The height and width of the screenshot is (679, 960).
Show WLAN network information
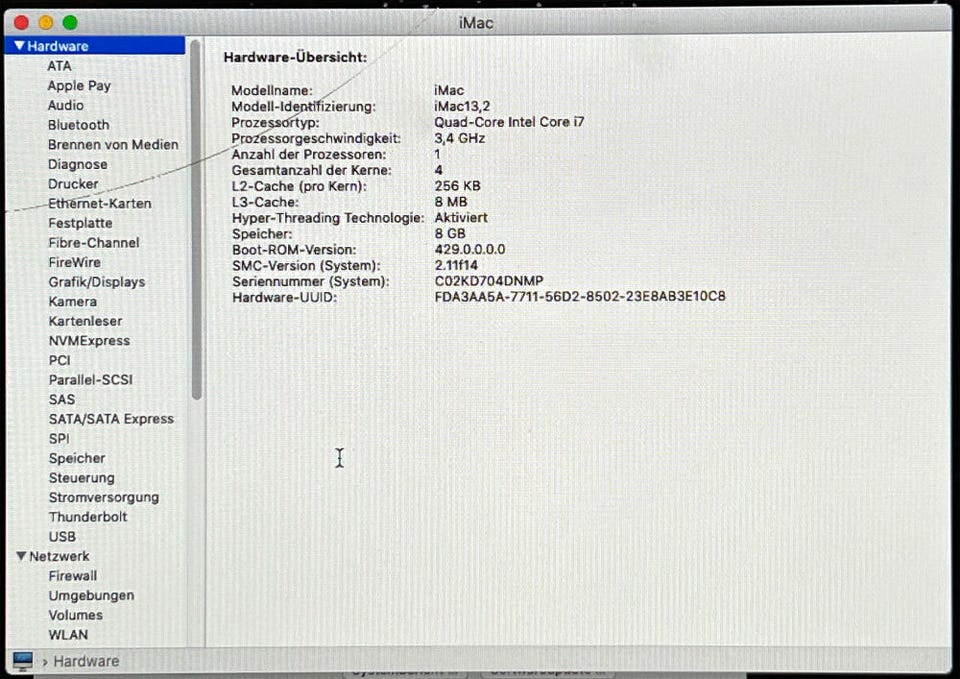(x=68, y=635)
